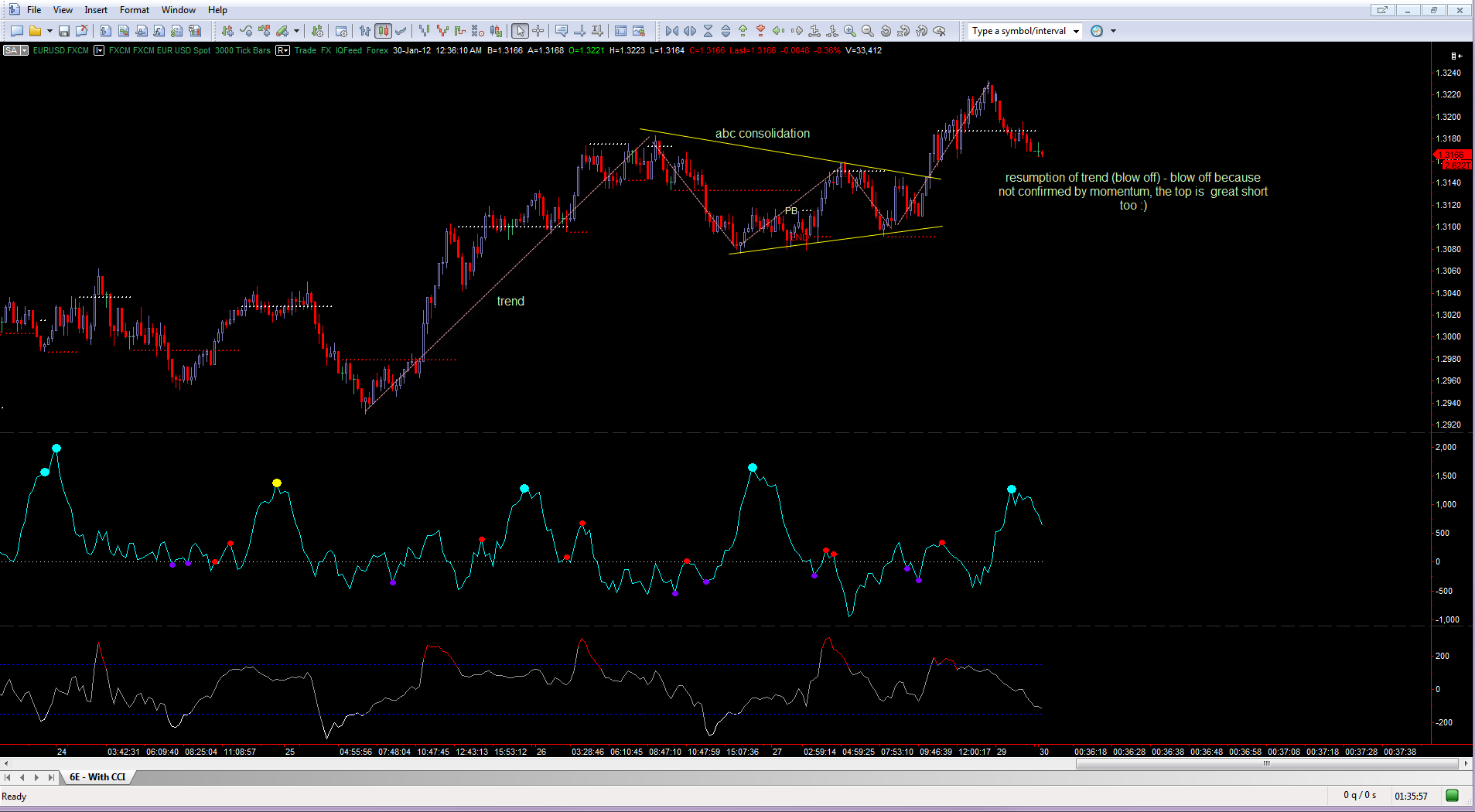Click the green up-arrow shift icon
Image resolution: width=1475 pixels, height=812 pixels.
click(x=743, y=31)
